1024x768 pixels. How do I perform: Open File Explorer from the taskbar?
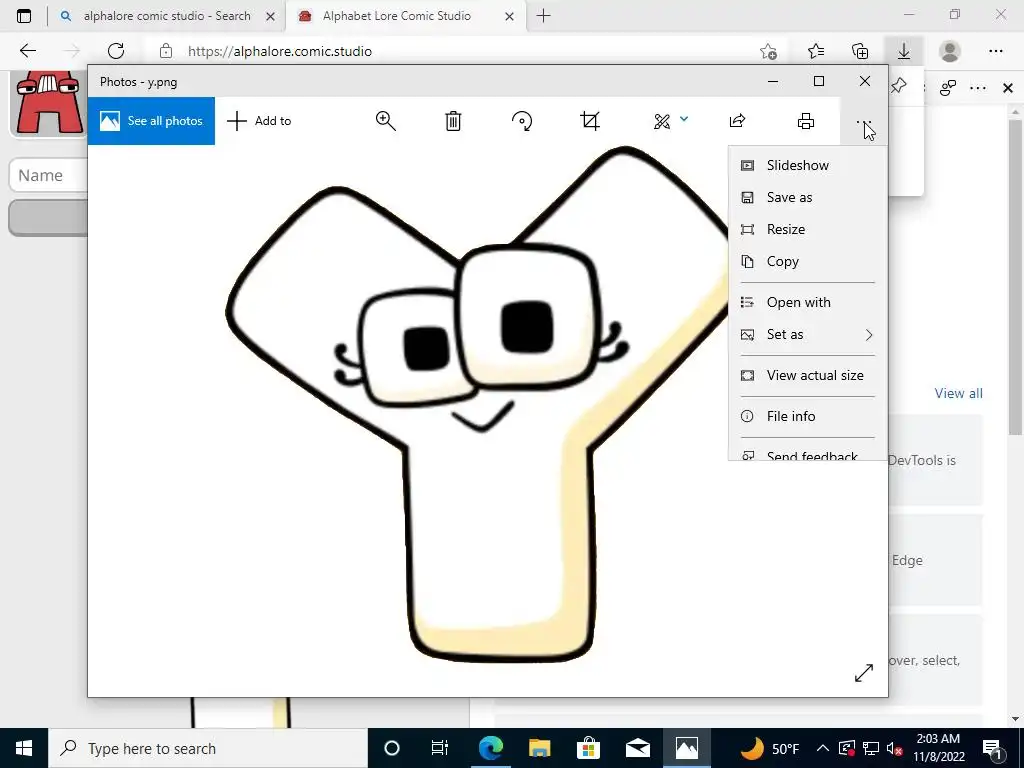coord(539,748)
